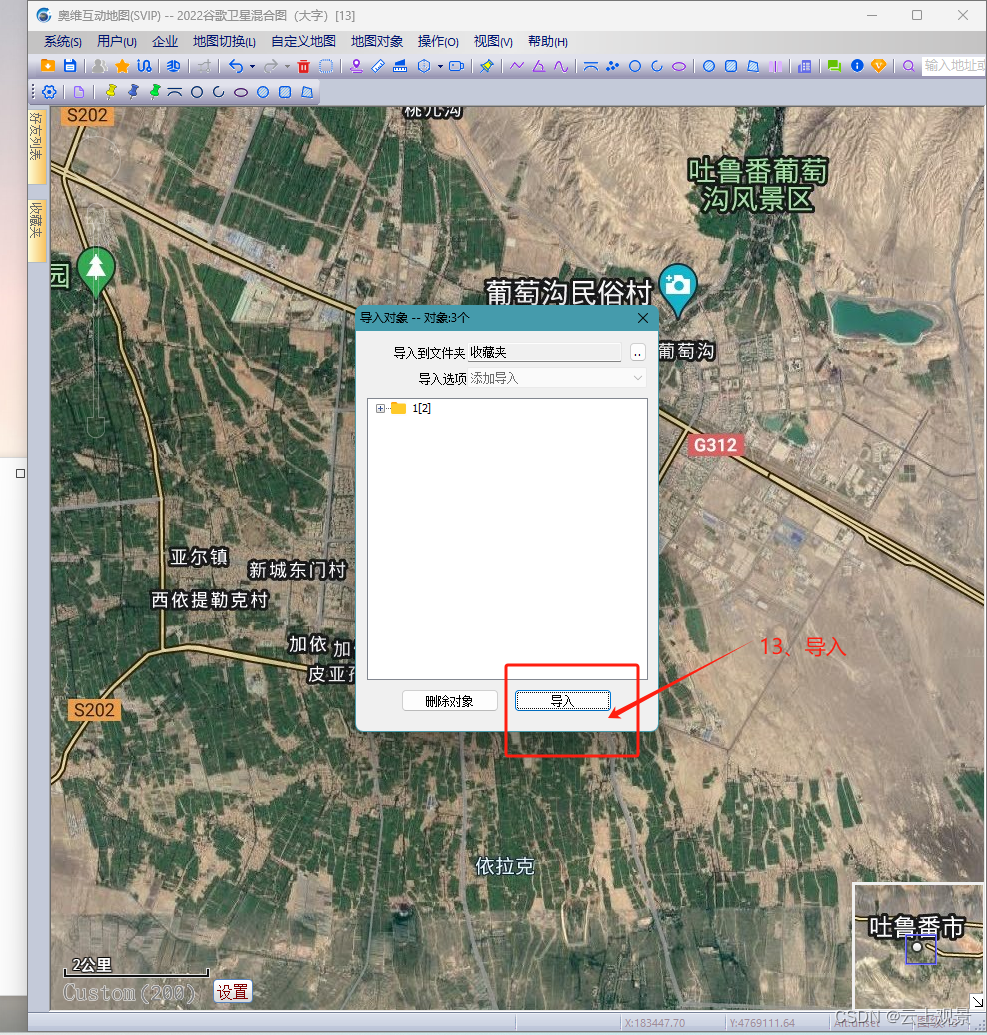The width and height of the screenshot is (987, 1035).
Task: Click the video camera icon in toolbar
Action: coord(456,66)
